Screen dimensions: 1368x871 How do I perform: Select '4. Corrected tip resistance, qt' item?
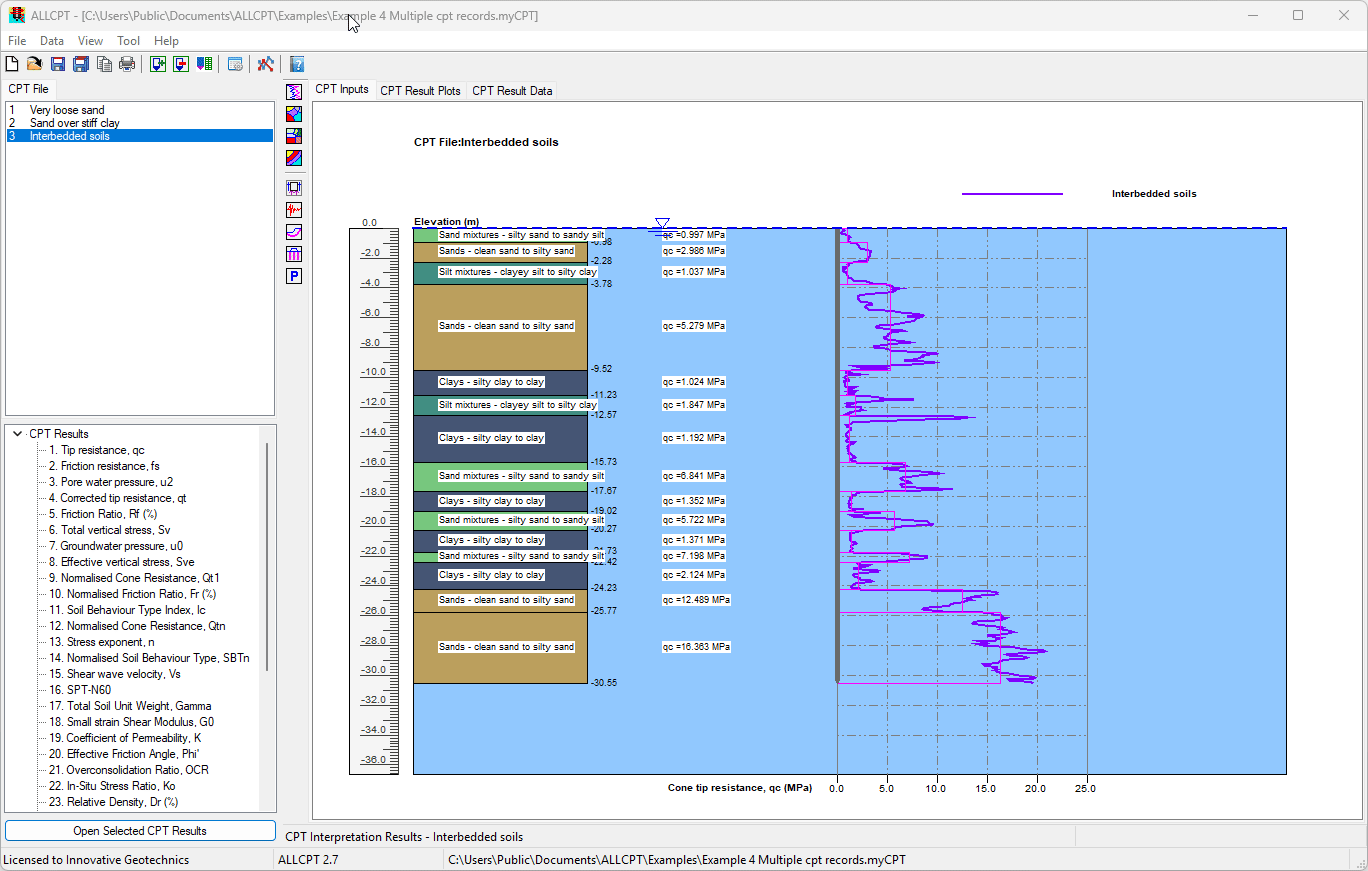click(117, 498)
